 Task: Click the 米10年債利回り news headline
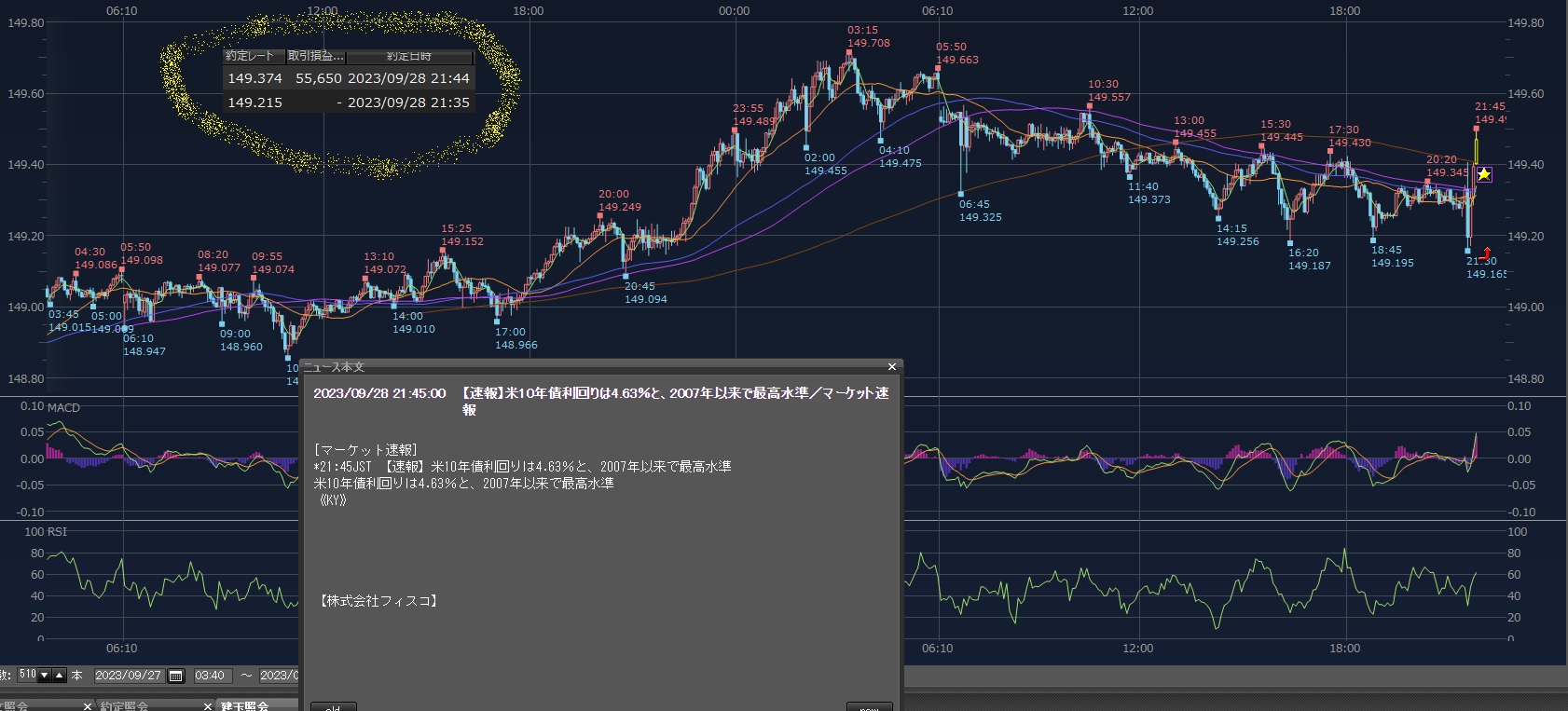[675, 401]
